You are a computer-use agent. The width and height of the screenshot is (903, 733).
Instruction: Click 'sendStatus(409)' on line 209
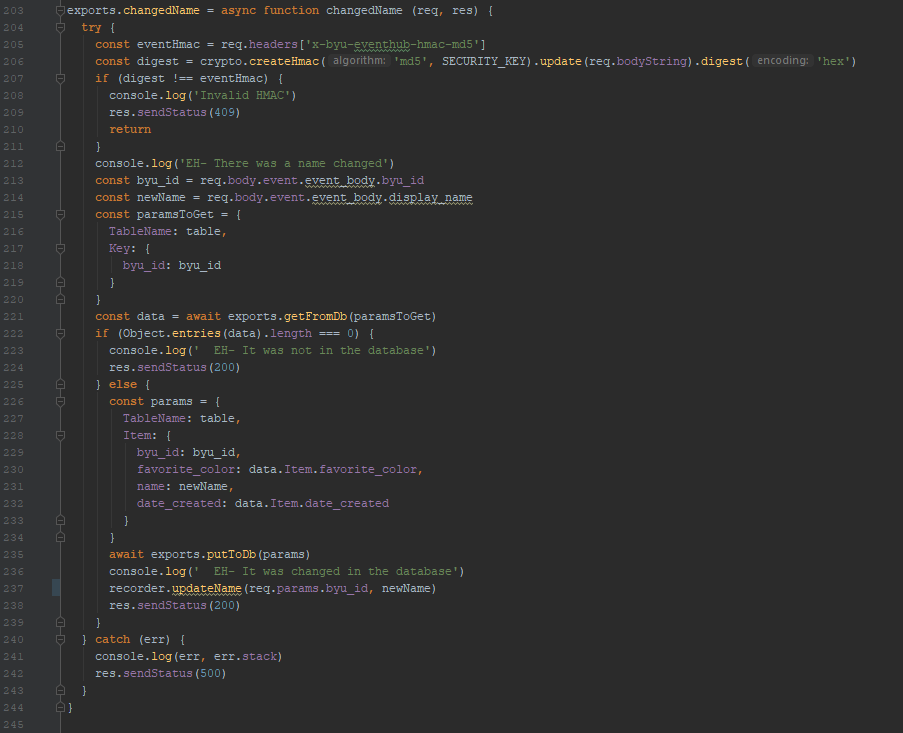pos(188,112)
